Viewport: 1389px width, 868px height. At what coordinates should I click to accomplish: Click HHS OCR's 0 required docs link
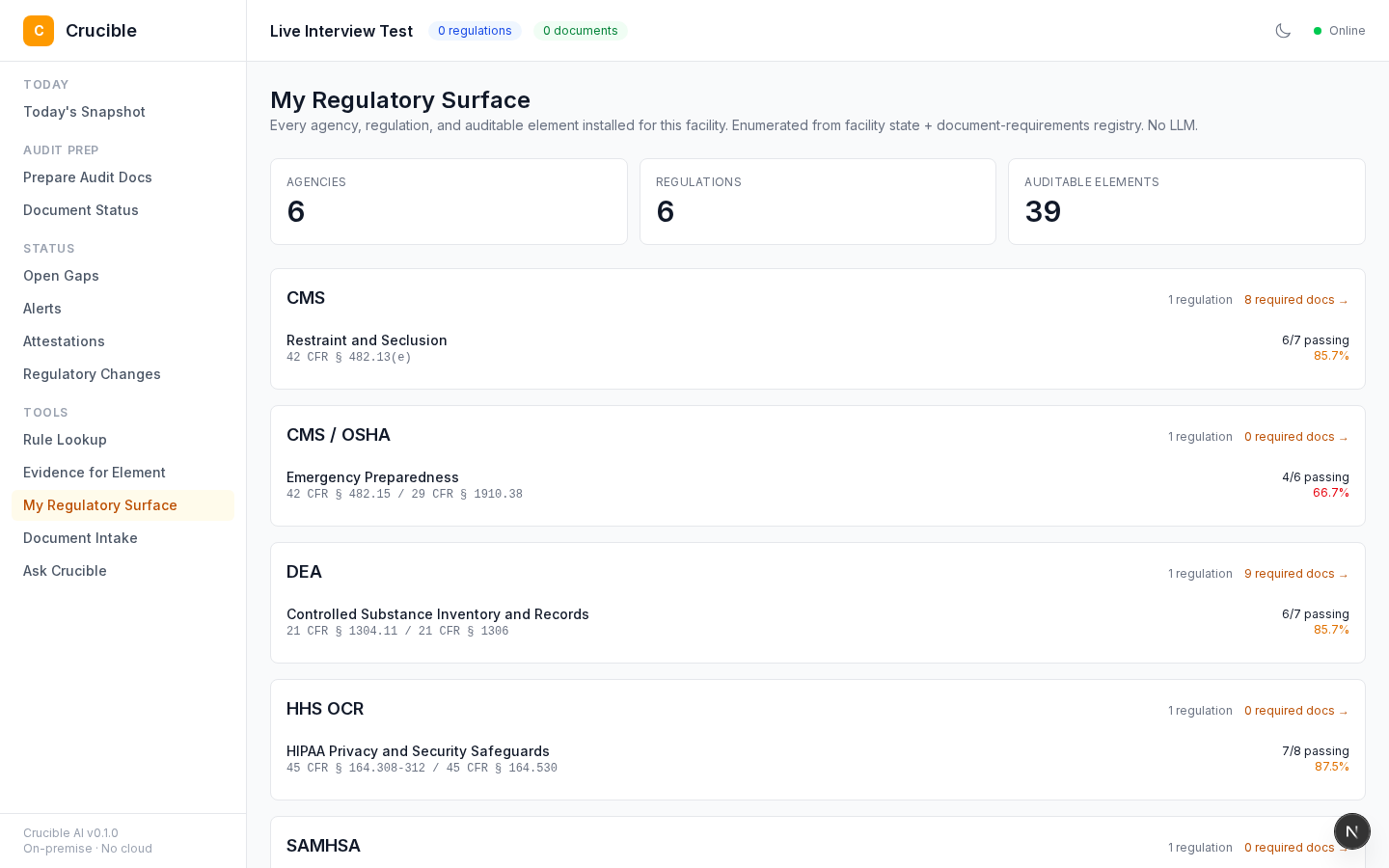coord(1296,711)
